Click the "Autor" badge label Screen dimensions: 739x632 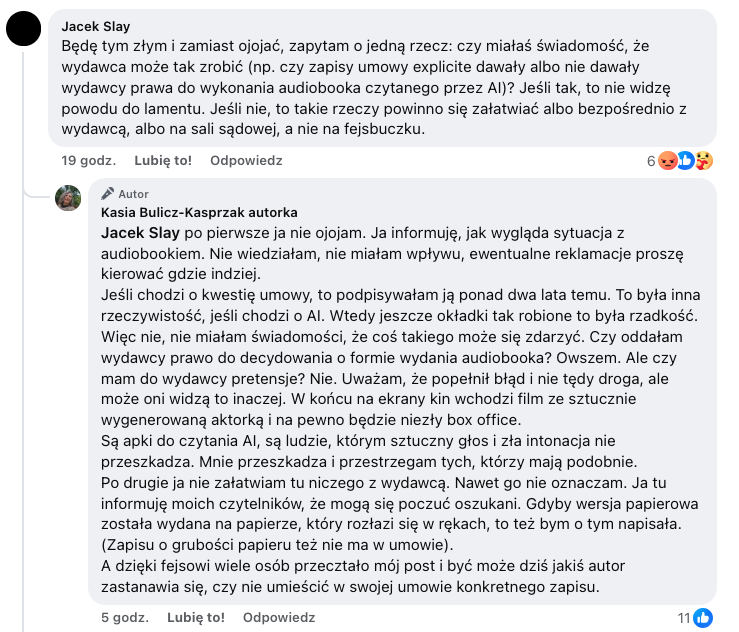[133, 194]
